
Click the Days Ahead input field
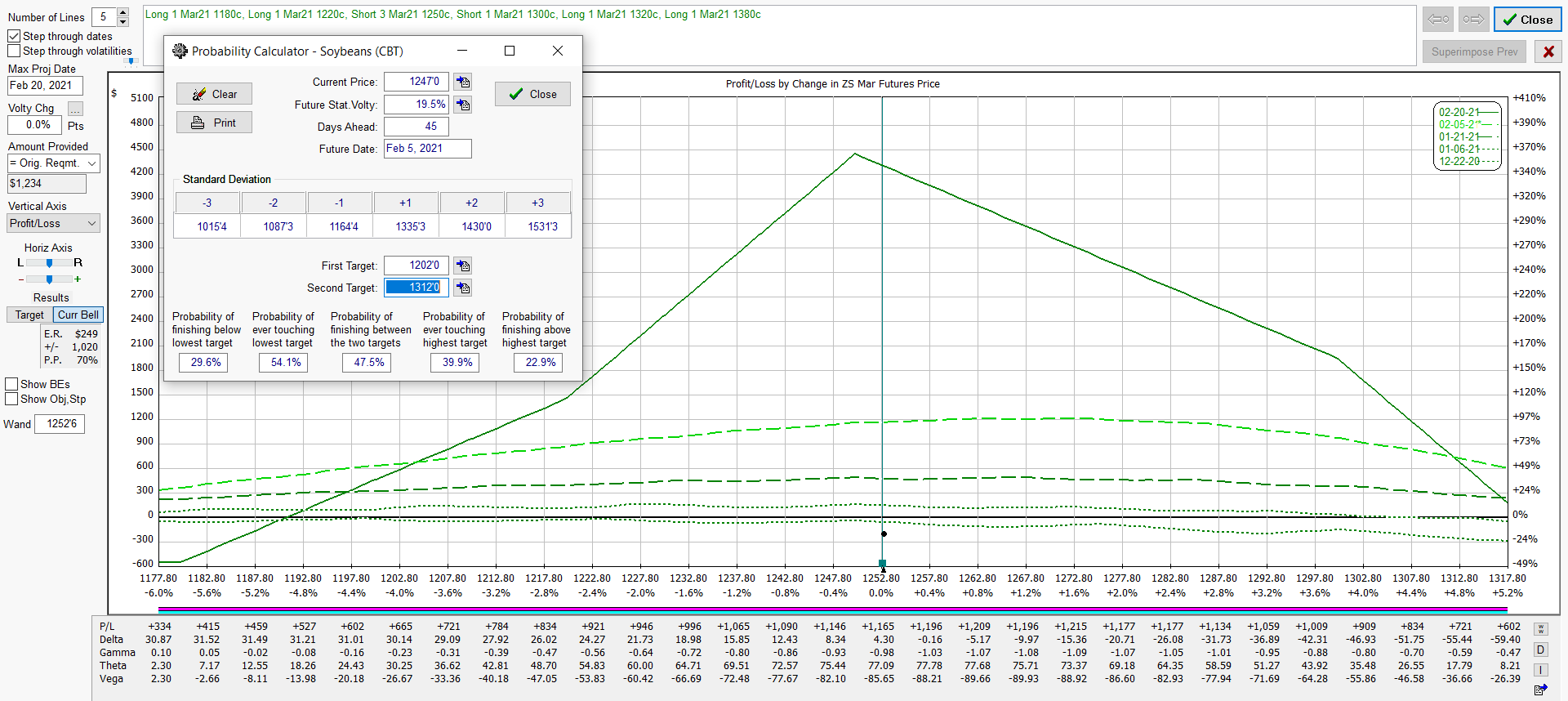tap(416, 127)
